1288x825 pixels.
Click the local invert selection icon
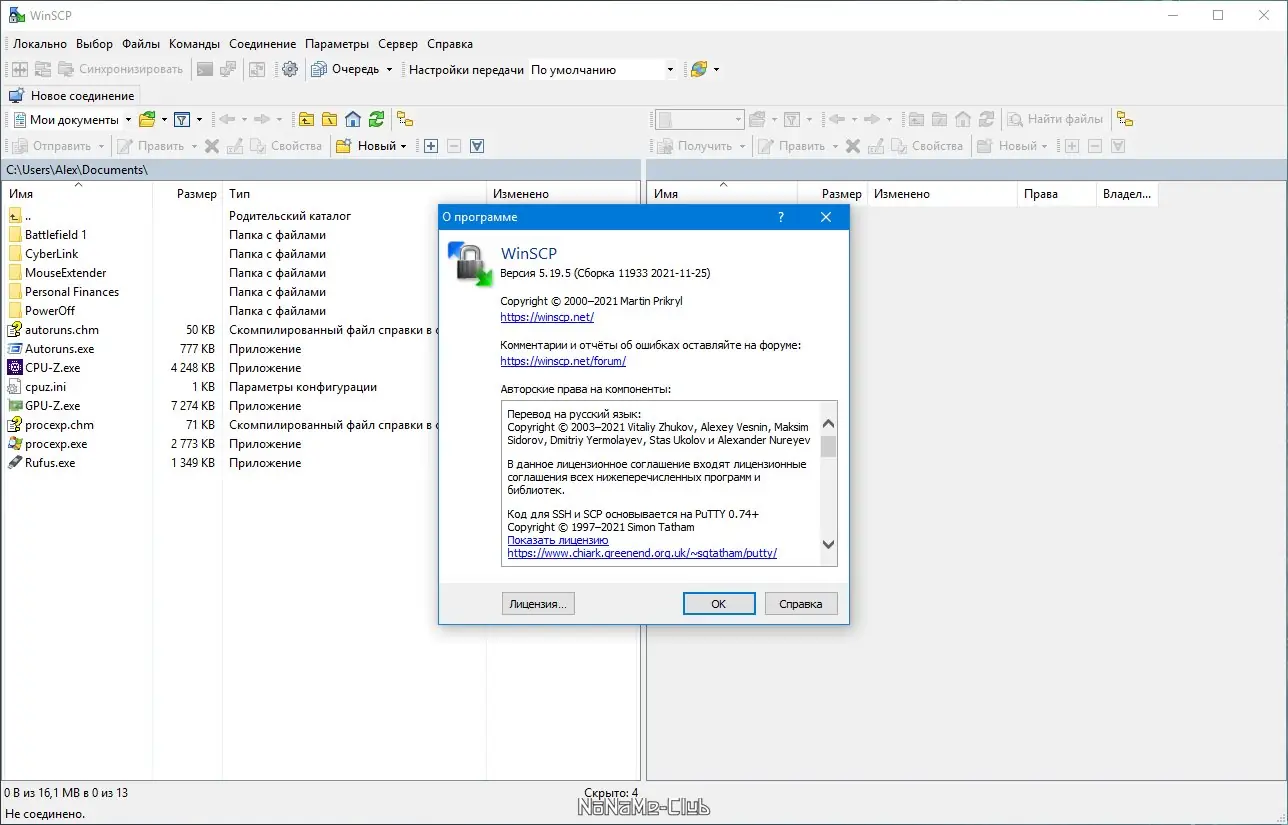[x=477, y=145]
